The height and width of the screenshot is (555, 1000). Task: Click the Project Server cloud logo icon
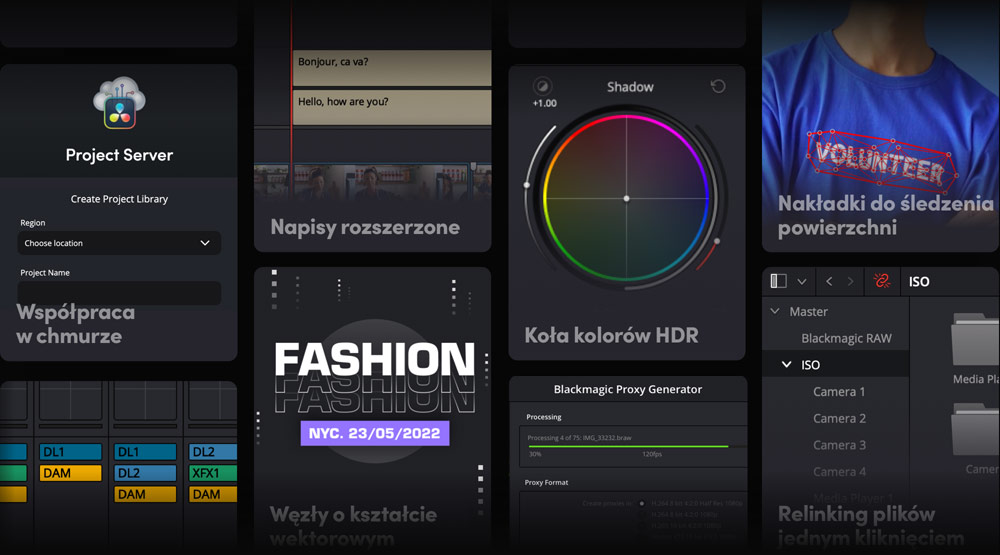click(119, 103)
